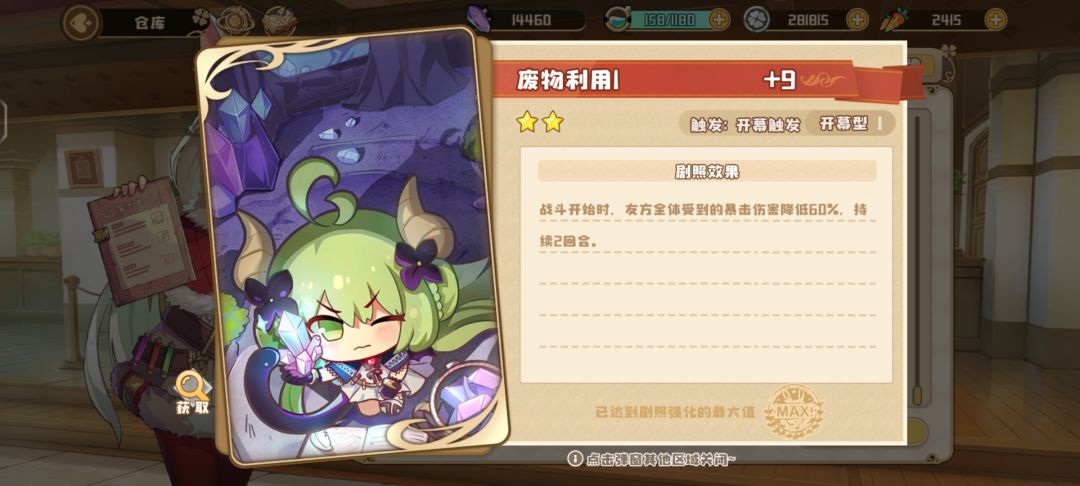Image resolution: width=1080 pixels, height=486 pixels.
Task: Tap the magnifier 获取 icon on the card
Action: click(x=191, y=393)
